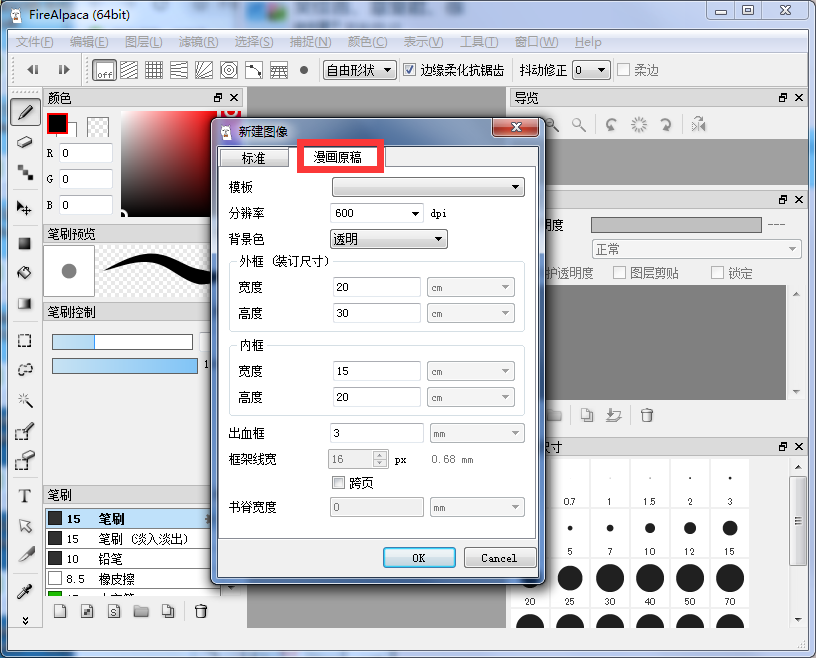Select the Magic Wand tool
The width and height of the screenshot is (816, 658).
tap(25, 400)
